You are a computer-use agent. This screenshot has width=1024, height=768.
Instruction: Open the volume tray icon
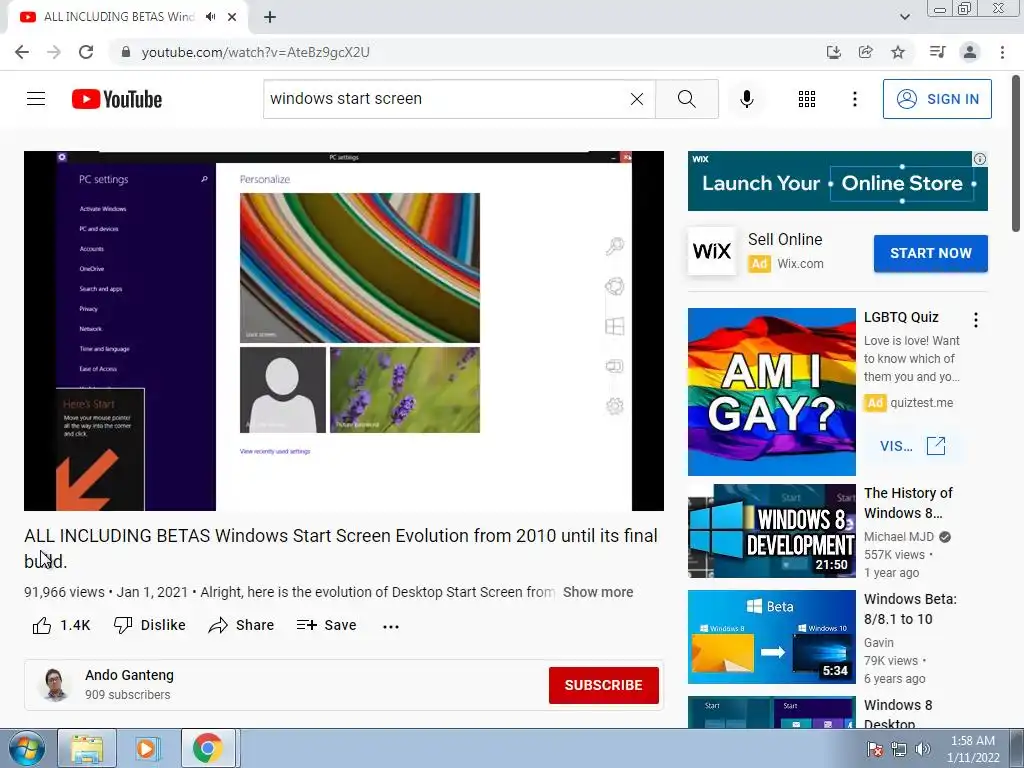(x=923, y=749)
